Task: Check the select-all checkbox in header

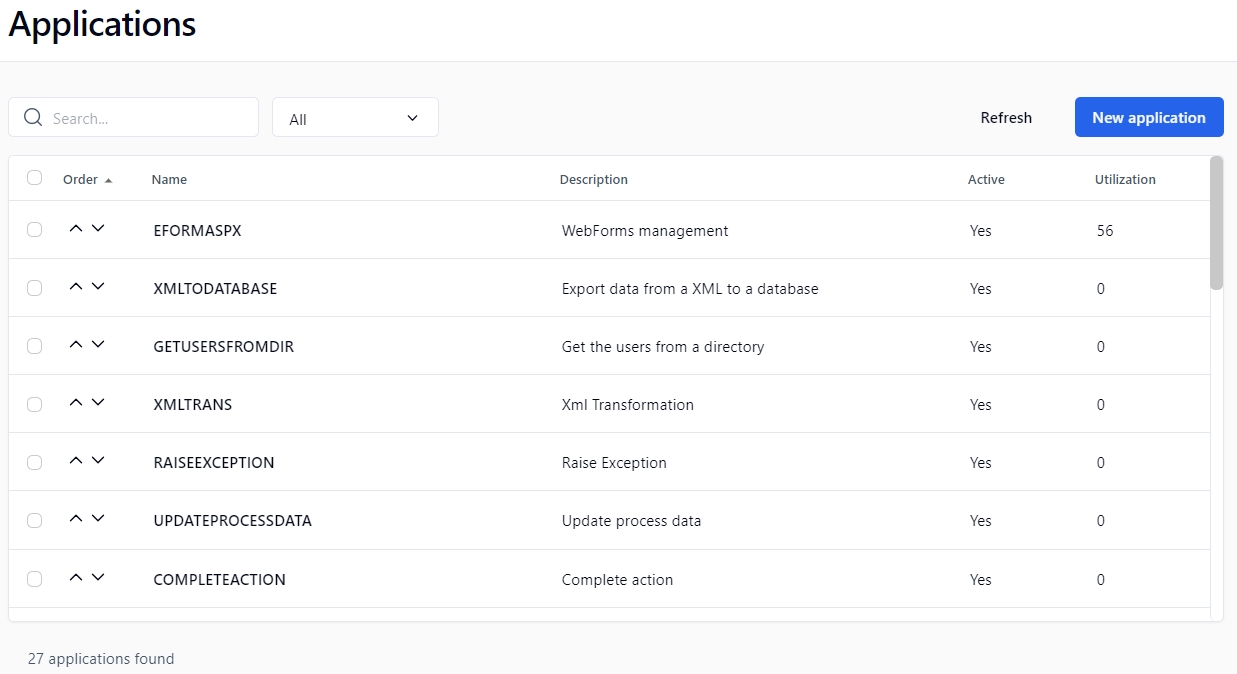Action: tap(35, 178)
